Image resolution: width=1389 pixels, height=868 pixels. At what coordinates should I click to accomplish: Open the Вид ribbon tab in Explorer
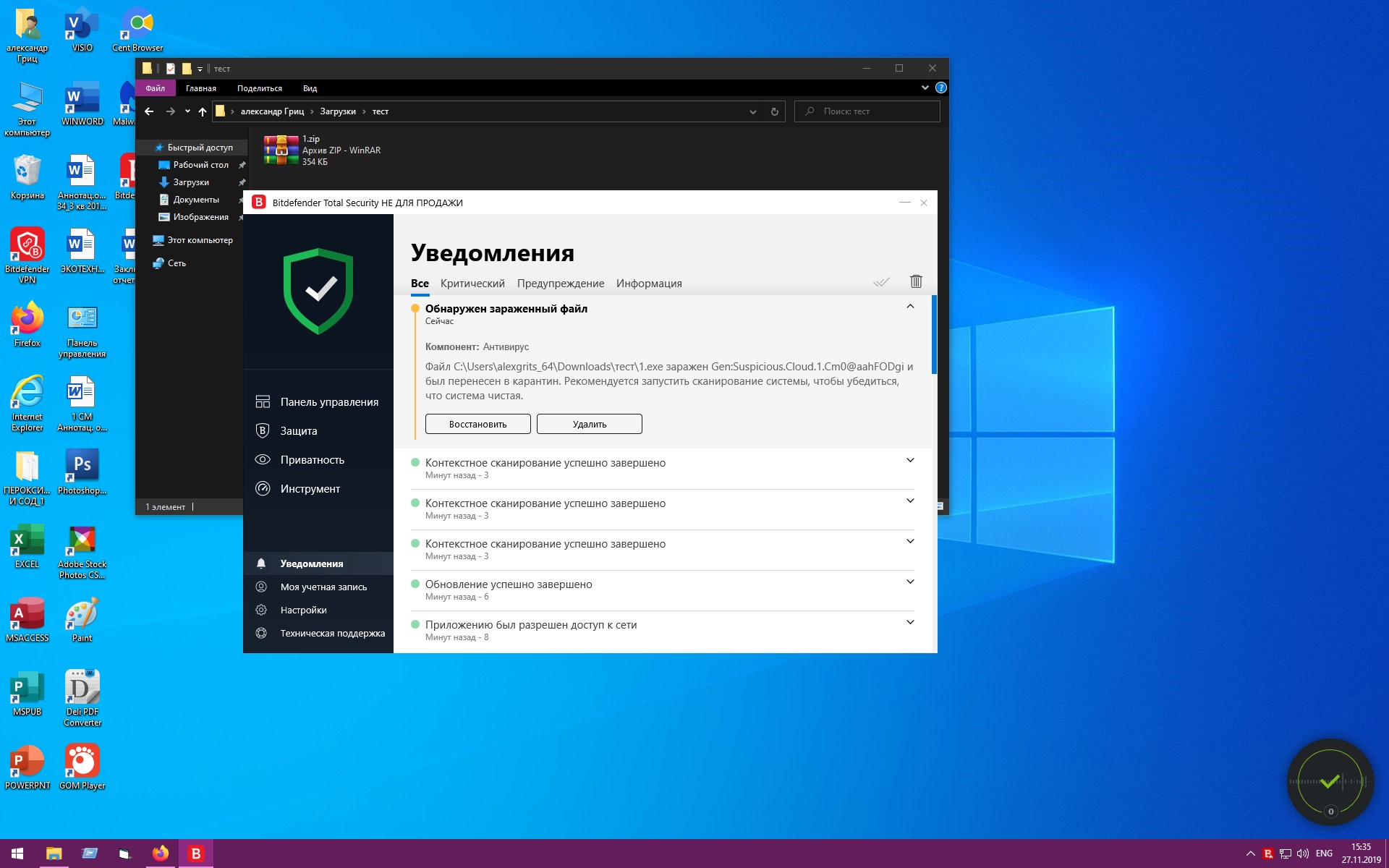pyautogui.click(x=310, y=88)
